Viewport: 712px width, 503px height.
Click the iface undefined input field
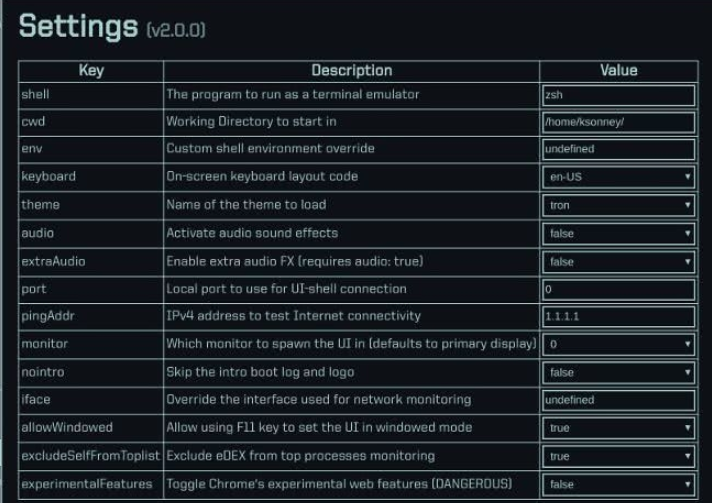pos(618,400)
